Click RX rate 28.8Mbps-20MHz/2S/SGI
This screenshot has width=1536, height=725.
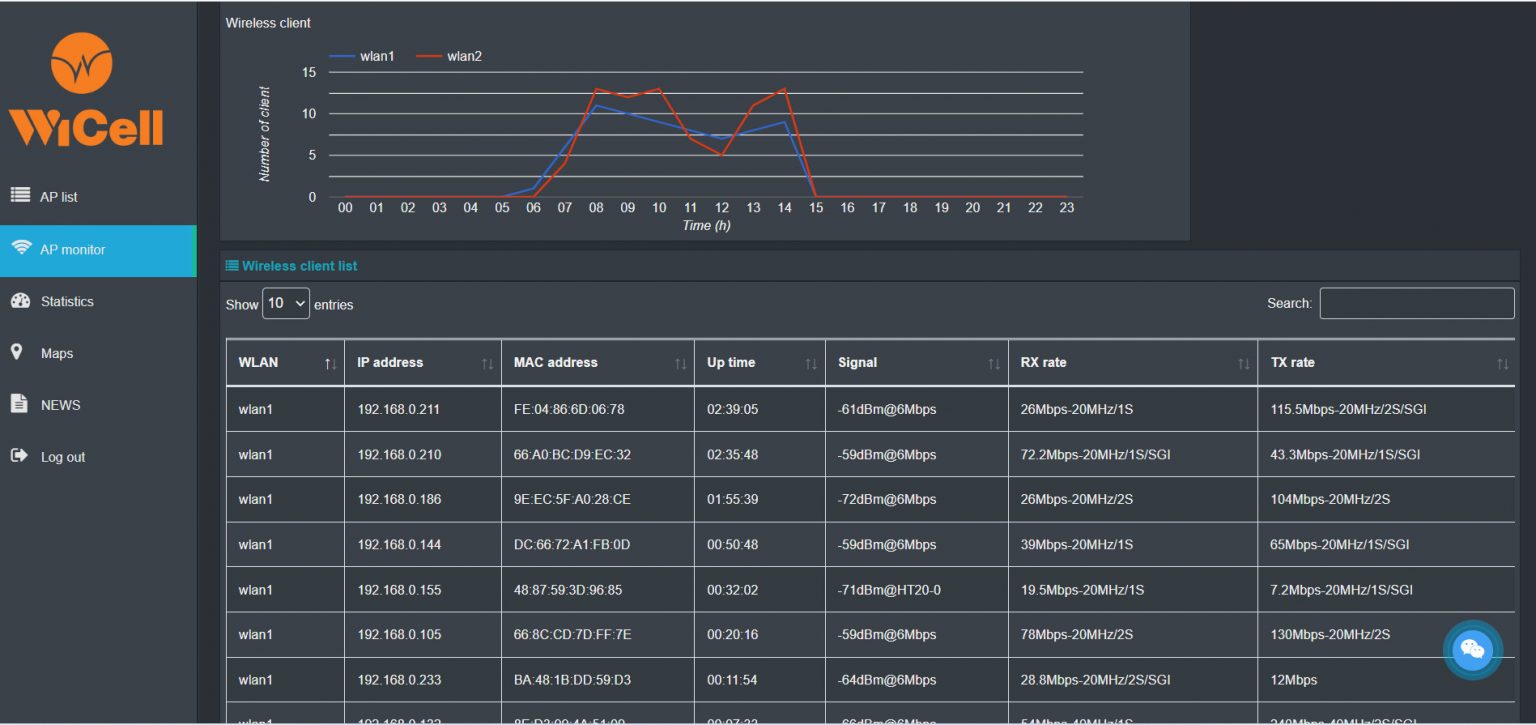tap(1095, 680)
